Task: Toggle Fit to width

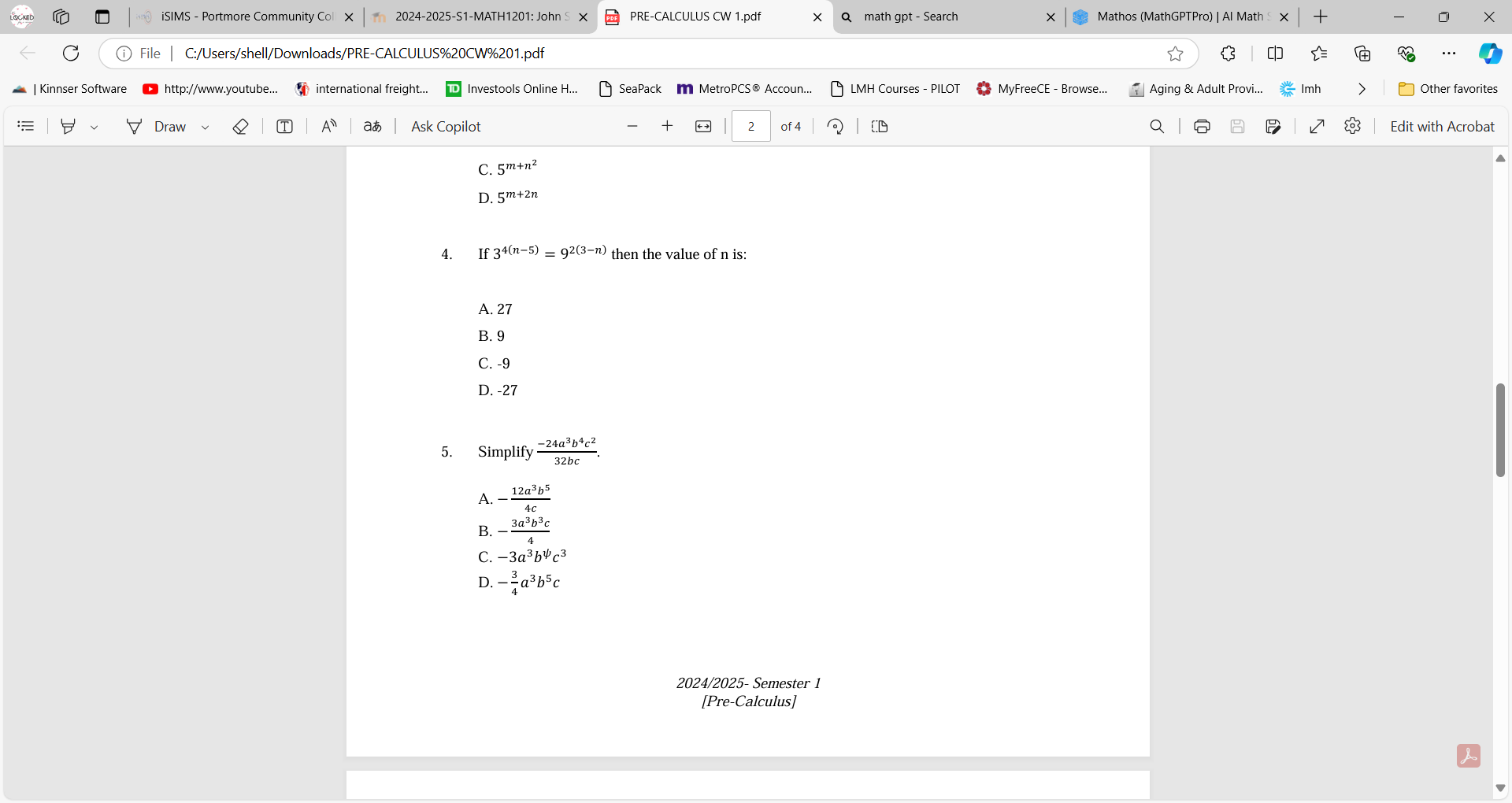Action: [703, 126]
